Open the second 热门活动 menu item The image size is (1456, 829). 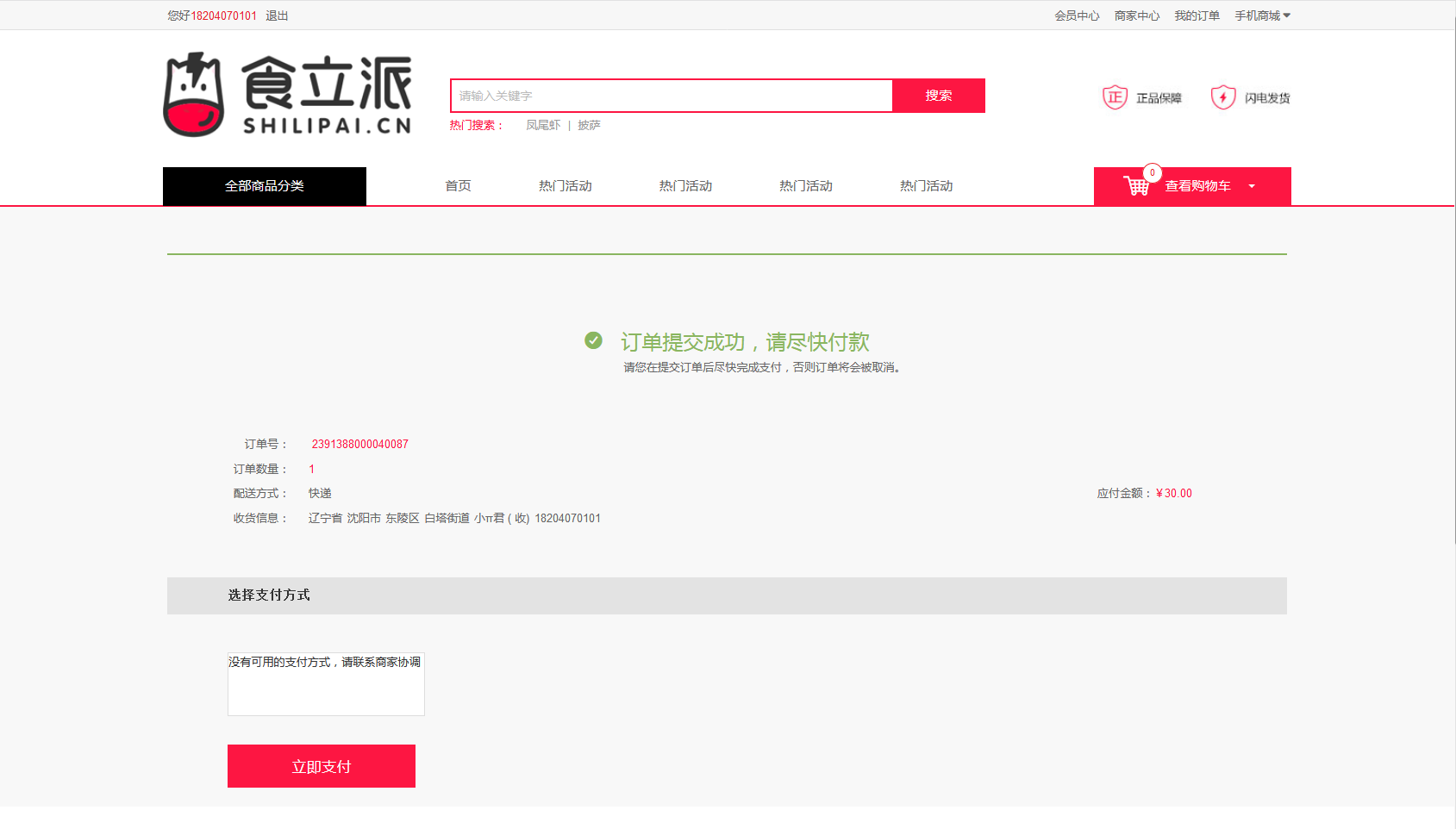point(685,186)
